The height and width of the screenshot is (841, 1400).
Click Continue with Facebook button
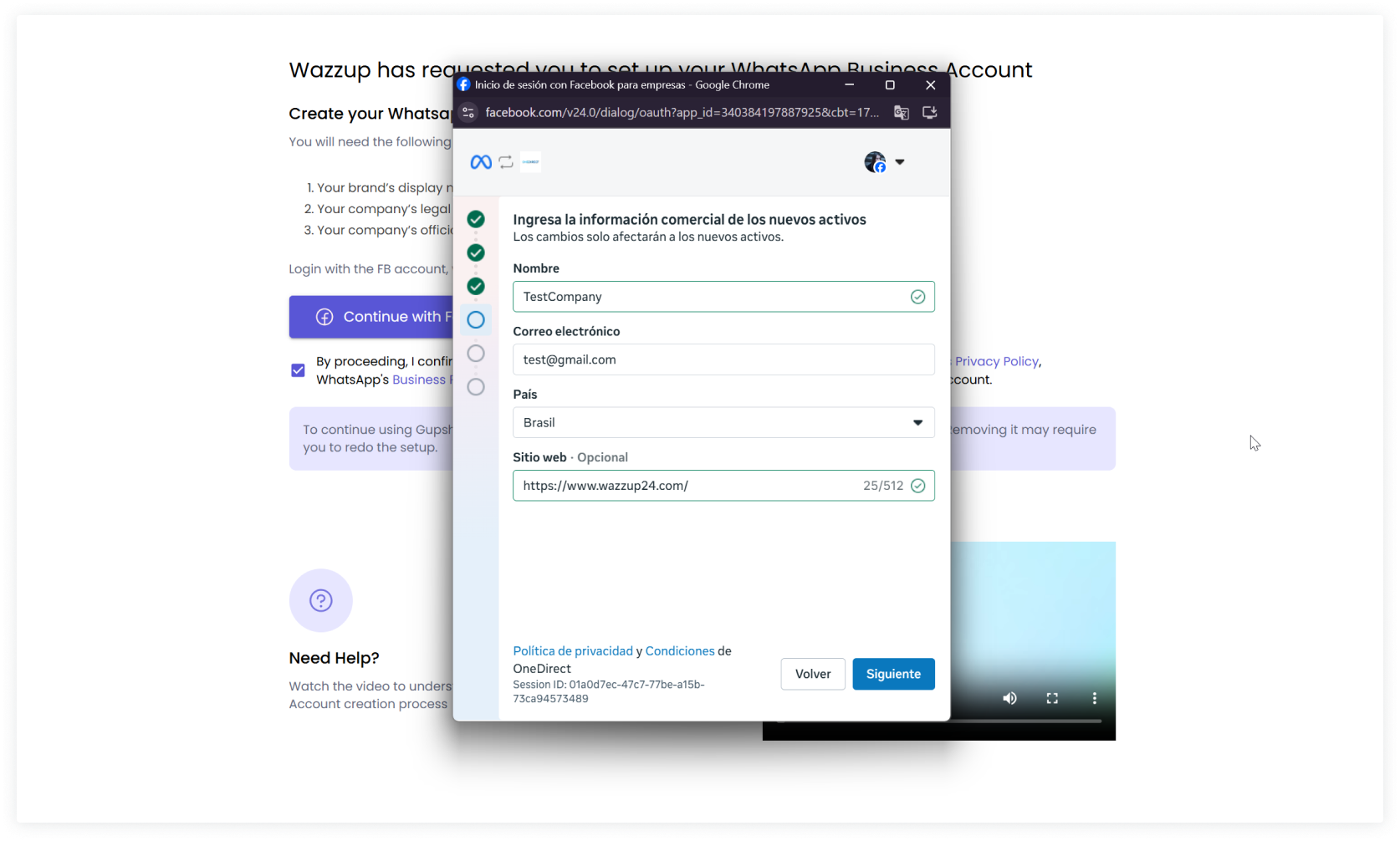(x=371, y=317)
